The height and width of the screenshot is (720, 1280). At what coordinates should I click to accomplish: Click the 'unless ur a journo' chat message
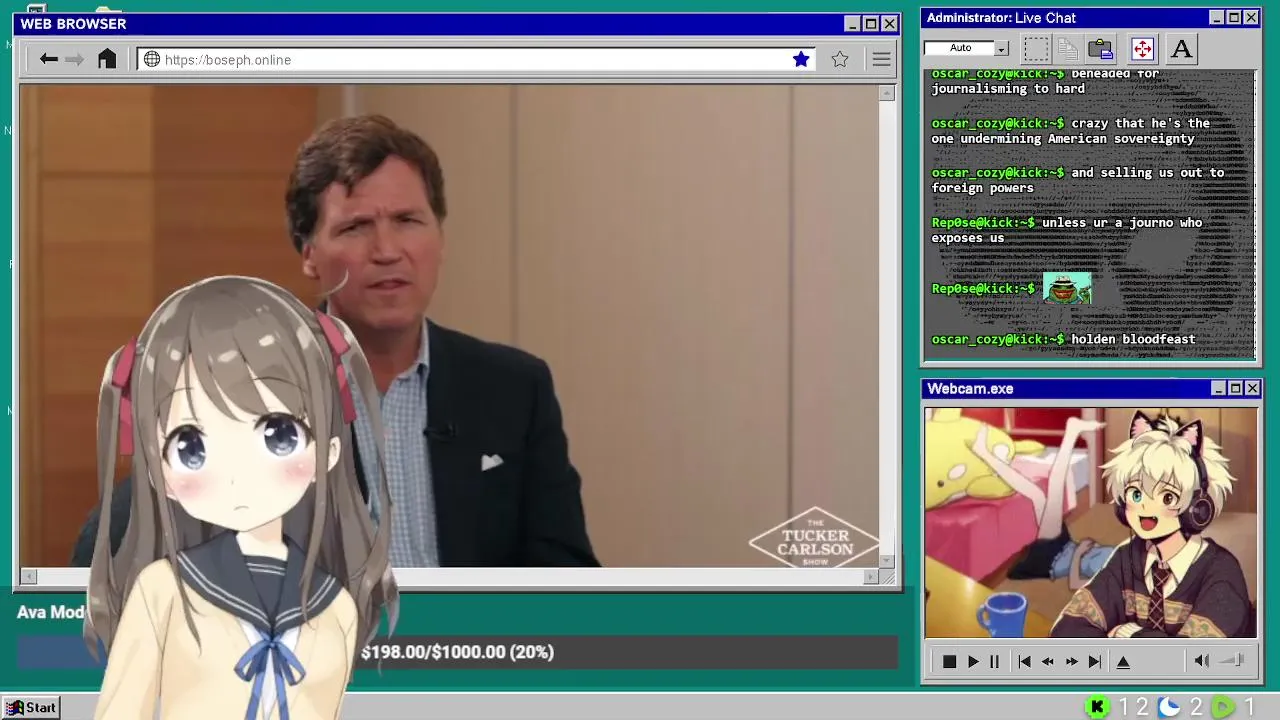1067,230
